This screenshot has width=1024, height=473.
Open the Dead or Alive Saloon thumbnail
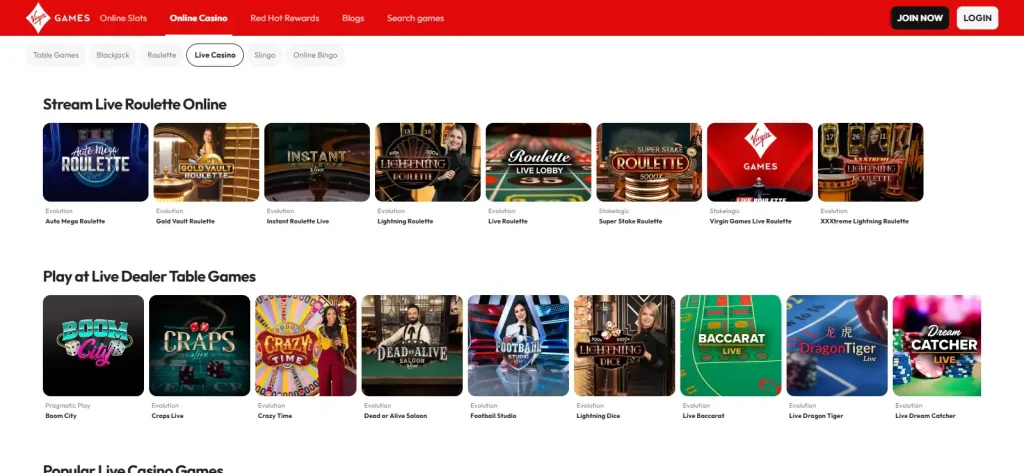[x=412, y=346]
